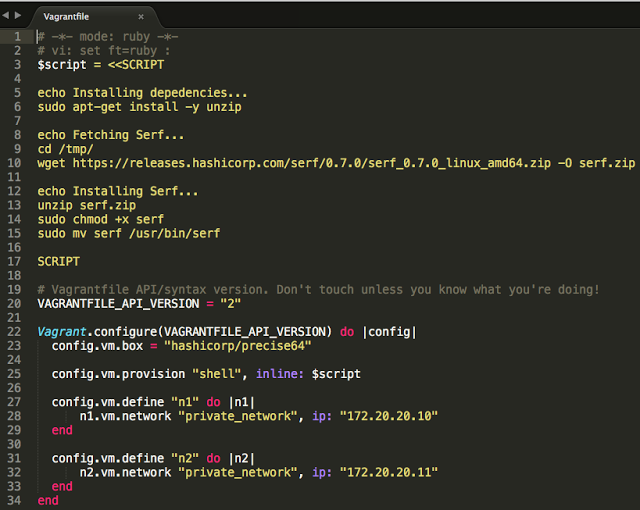
Task: Place cursor on "$script = <<SCRIPT" line
Action: pyautogui.click(x=100, y=64)
